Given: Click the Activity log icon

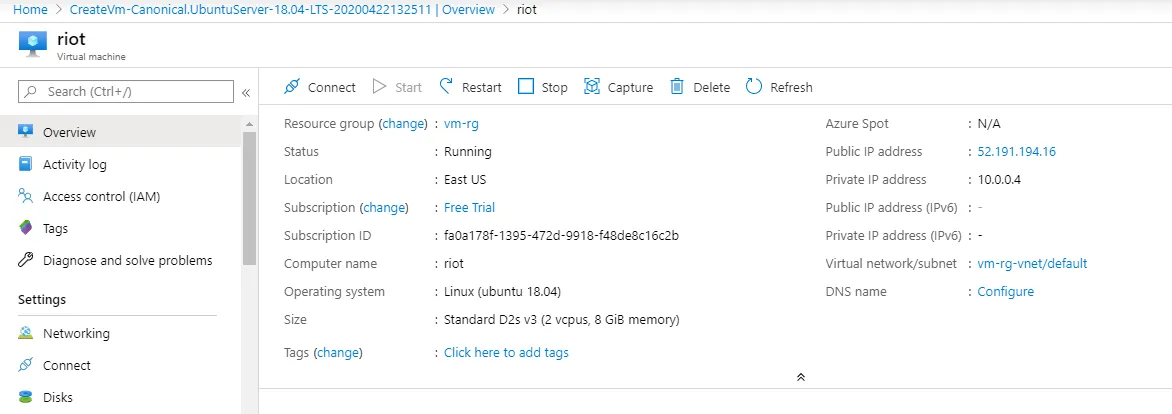Looking at the screenshot, I should click(x=26, y=164).
